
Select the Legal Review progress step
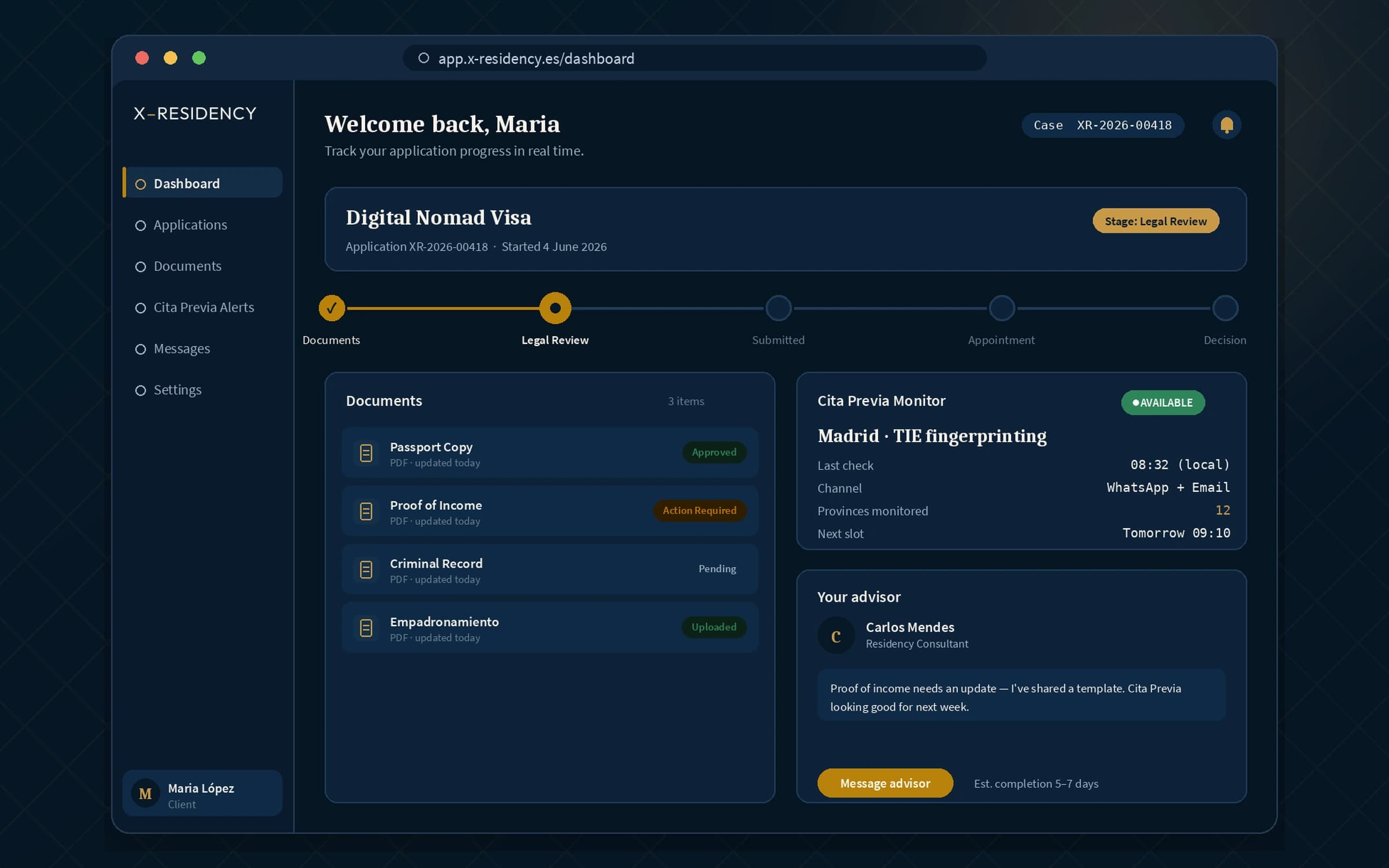pyautogui.click(x=555, y=308)
